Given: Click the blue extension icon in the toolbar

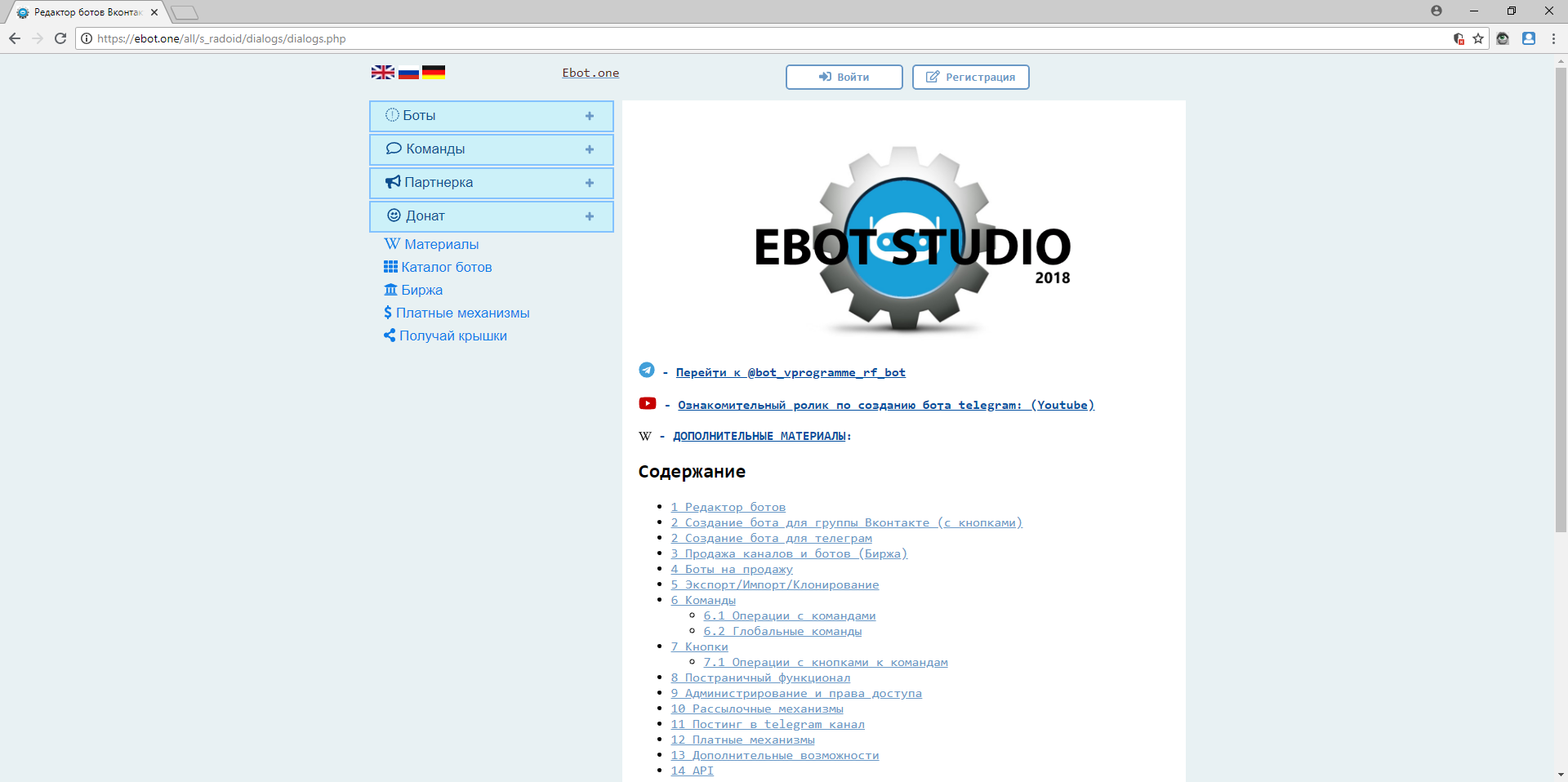Looking at the screenshot, I should click(1529, 38).
